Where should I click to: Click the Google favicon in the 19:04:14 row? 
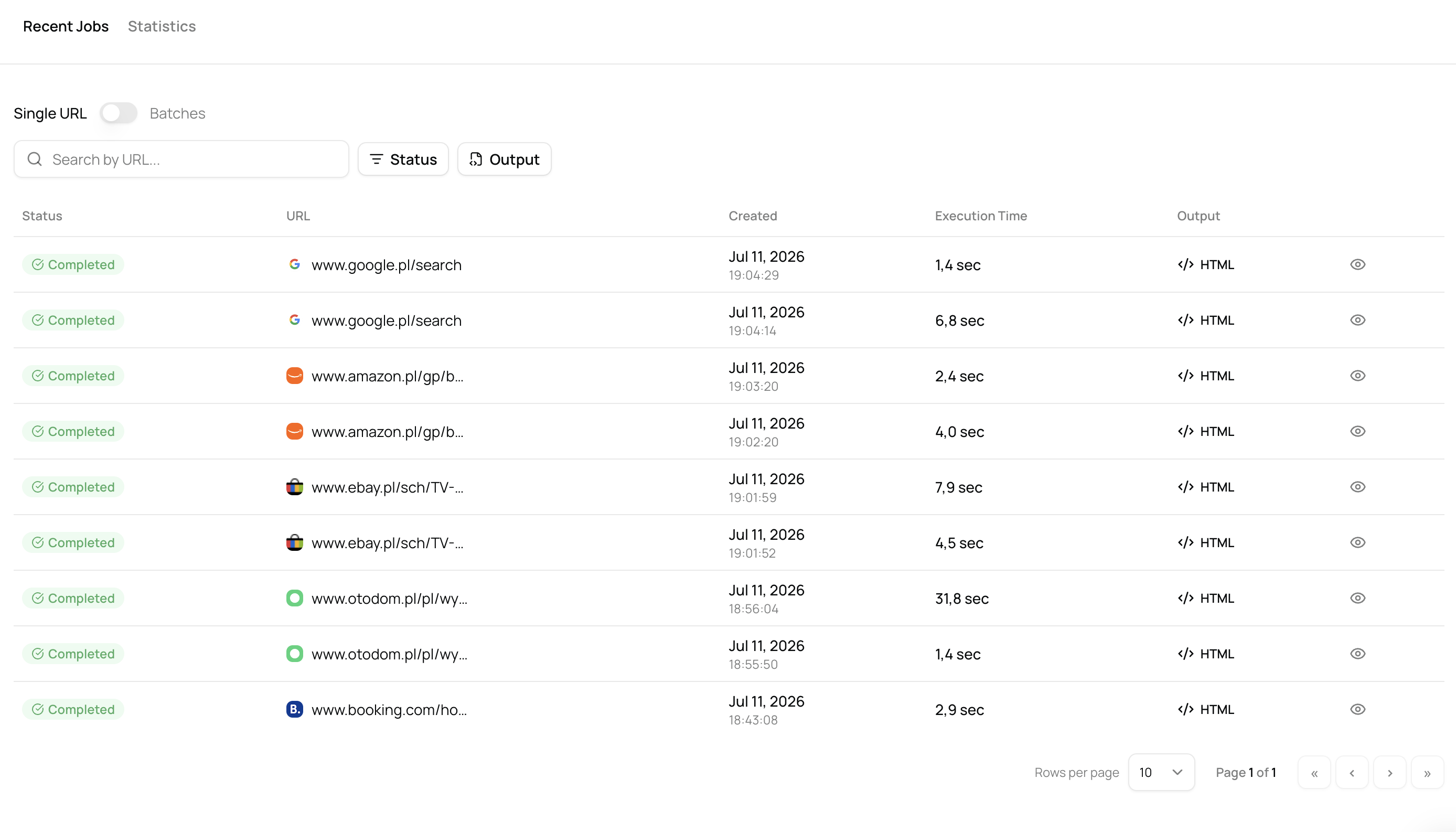(295, 320)
